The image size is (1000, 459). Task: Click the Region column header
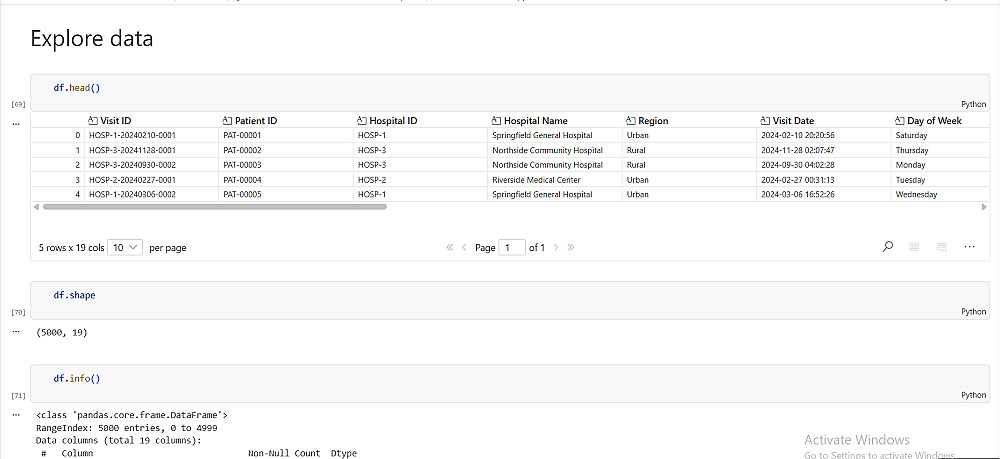point(653,121)
